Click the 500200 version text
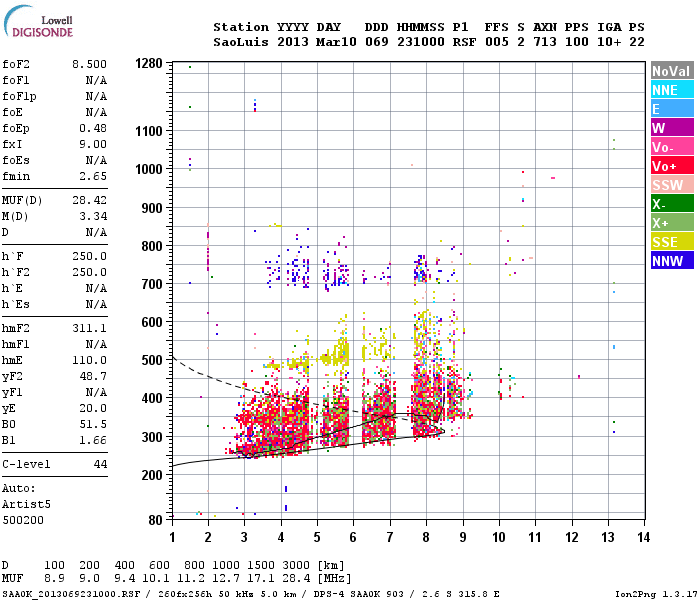Screen dimensions: 700x600 pyautogui.click(x=23, y=520)
